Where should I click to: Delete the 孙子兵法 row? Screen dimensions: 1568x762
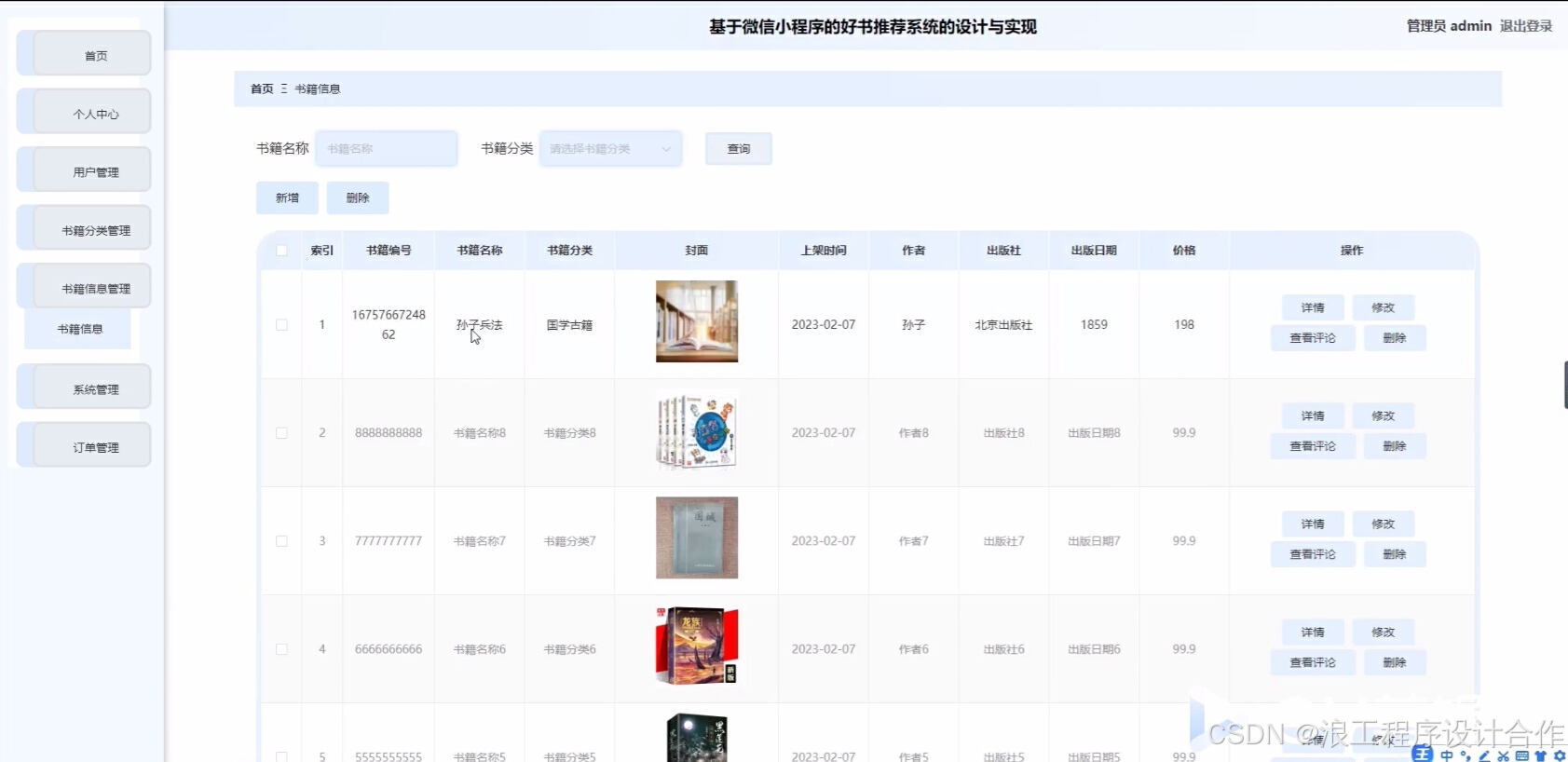click(1395, 338)
